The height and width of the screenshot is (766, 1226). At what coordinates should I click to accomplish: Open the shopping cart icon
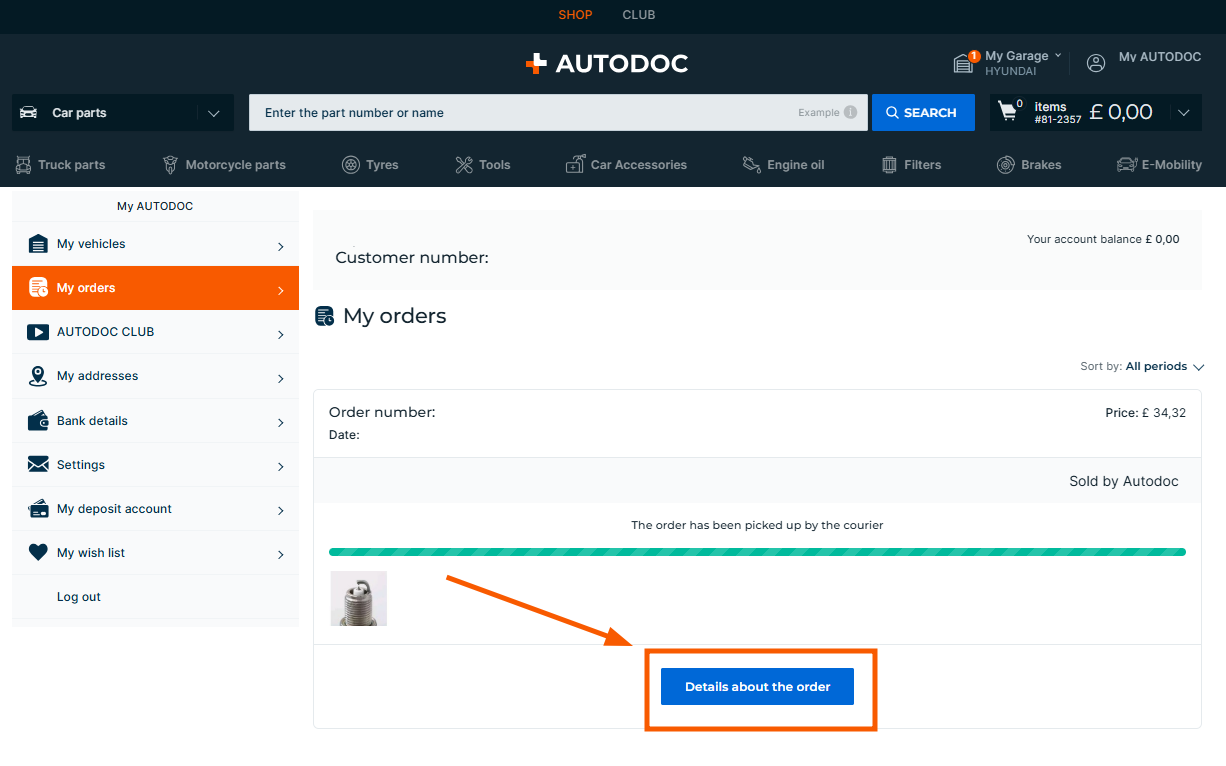1008,112
